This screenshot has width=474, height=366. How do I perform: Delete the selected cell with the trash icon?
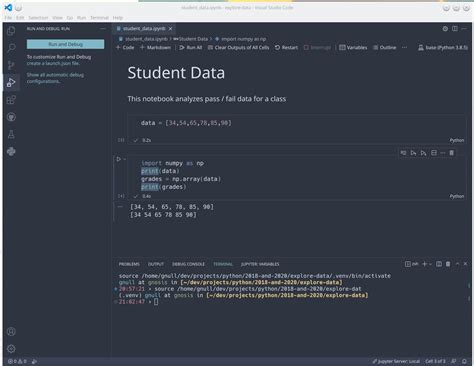coord(451,153)
